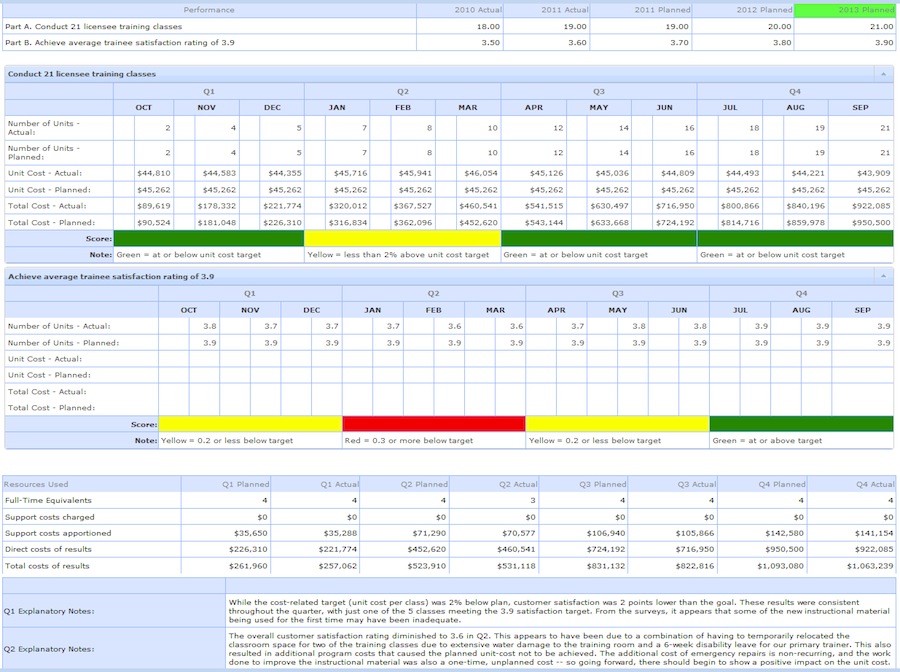Click Unit Cost Actual OCT value $44,810

tap(154, 173)
